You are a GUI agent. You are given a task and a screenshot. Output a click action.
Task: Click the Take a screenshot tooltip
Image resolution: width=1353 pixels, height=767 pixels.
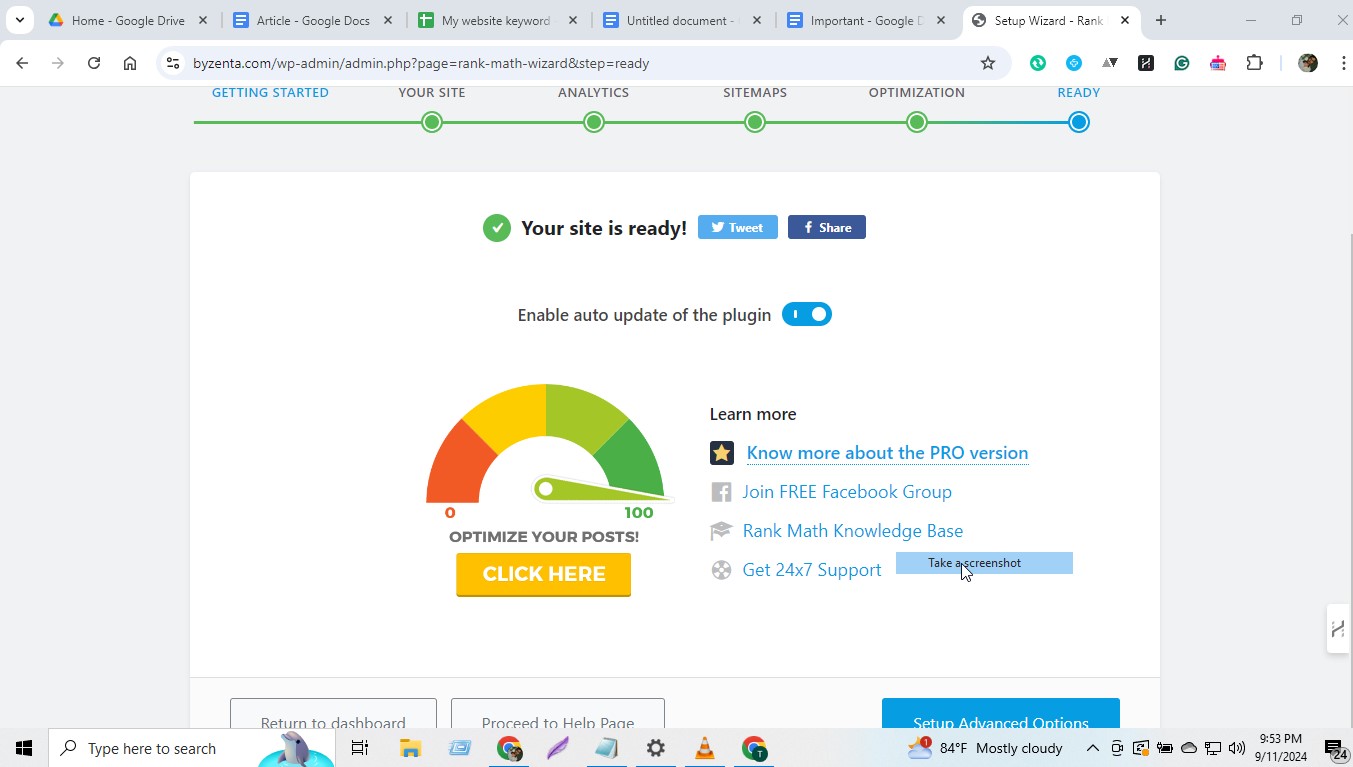pos(984,563)
